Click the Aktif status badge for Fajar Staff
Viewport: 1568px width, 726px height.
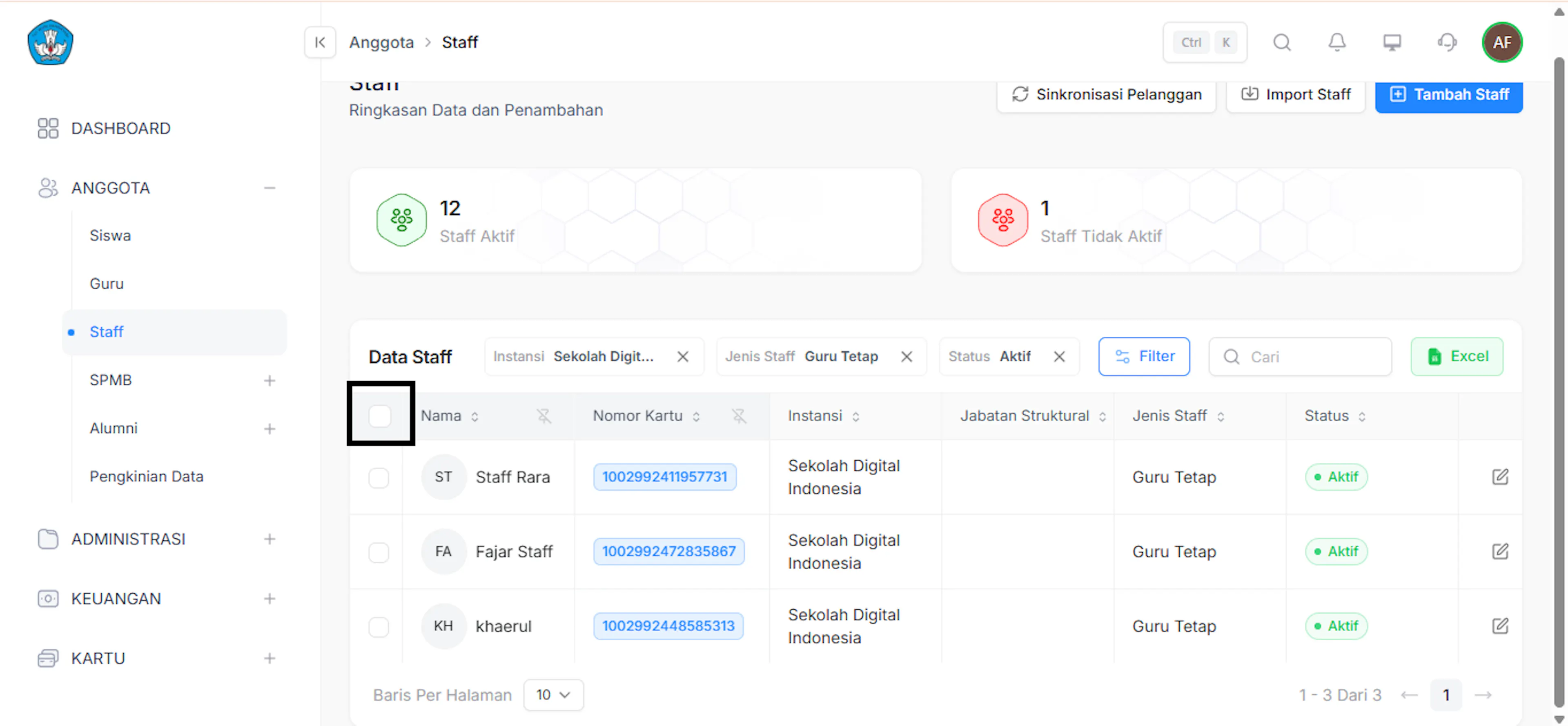(x=1336, y=551)
